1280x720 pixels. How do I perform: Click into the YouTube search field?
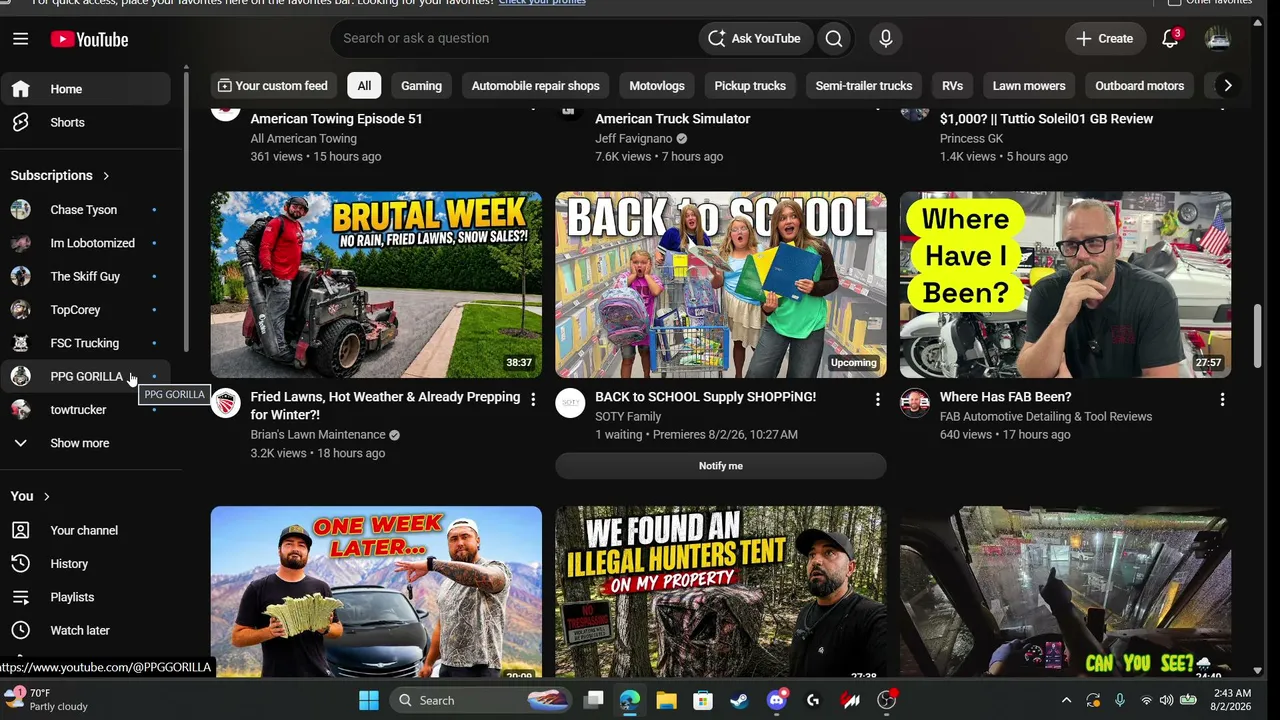click(515, 39)
